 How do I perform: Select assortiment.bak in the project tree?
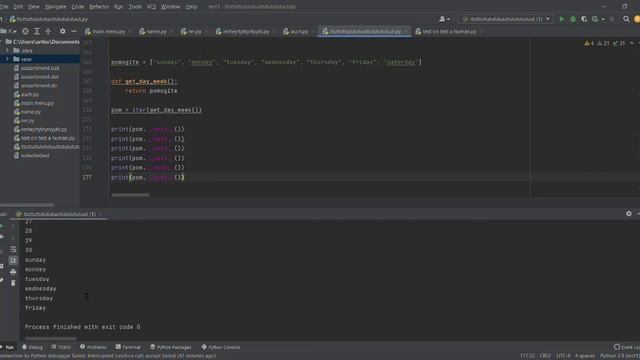click(x=40, y=68)
